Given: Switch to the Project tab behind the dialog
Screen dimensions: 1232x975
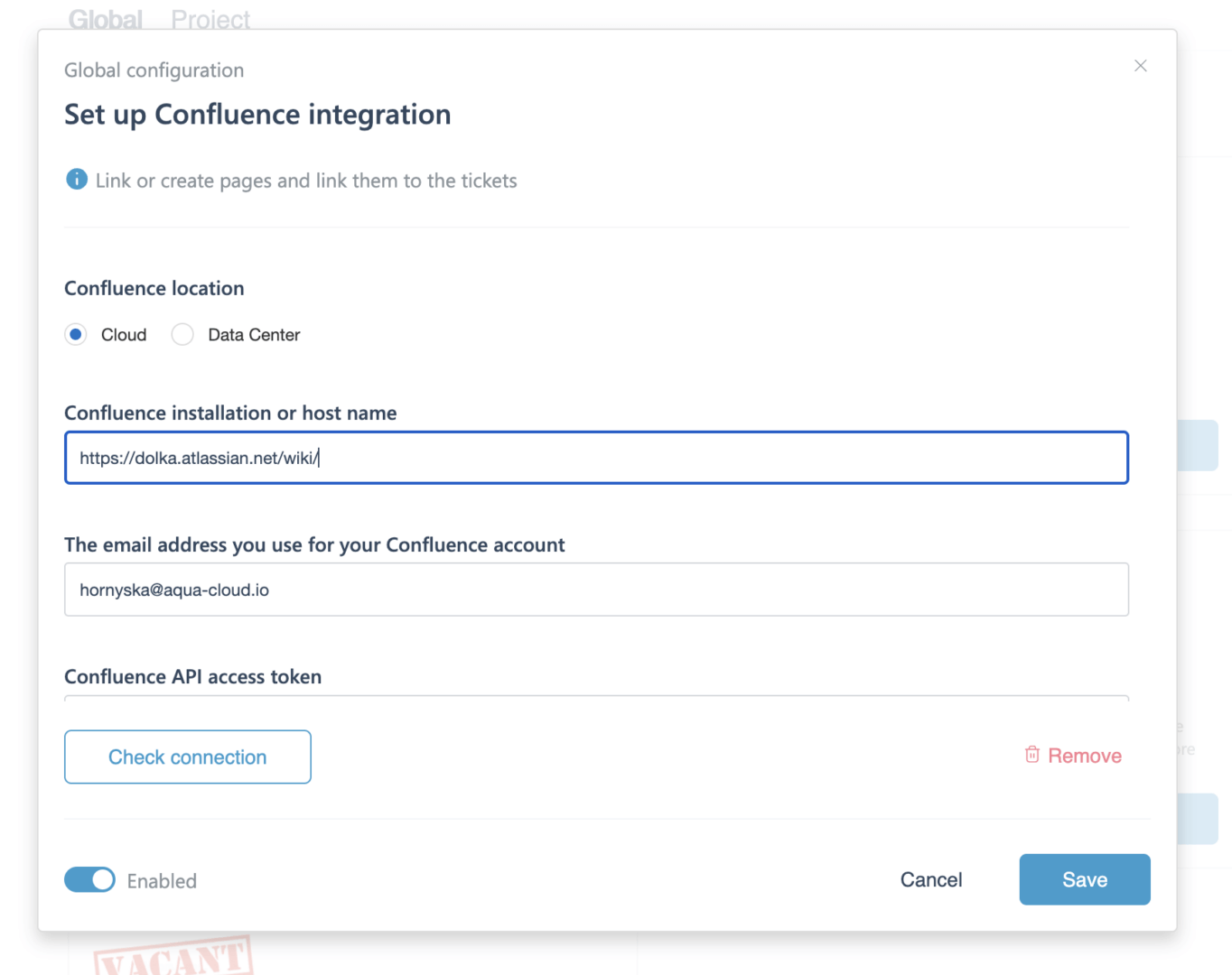Looking at the screenshot, I should click(210, 19).
